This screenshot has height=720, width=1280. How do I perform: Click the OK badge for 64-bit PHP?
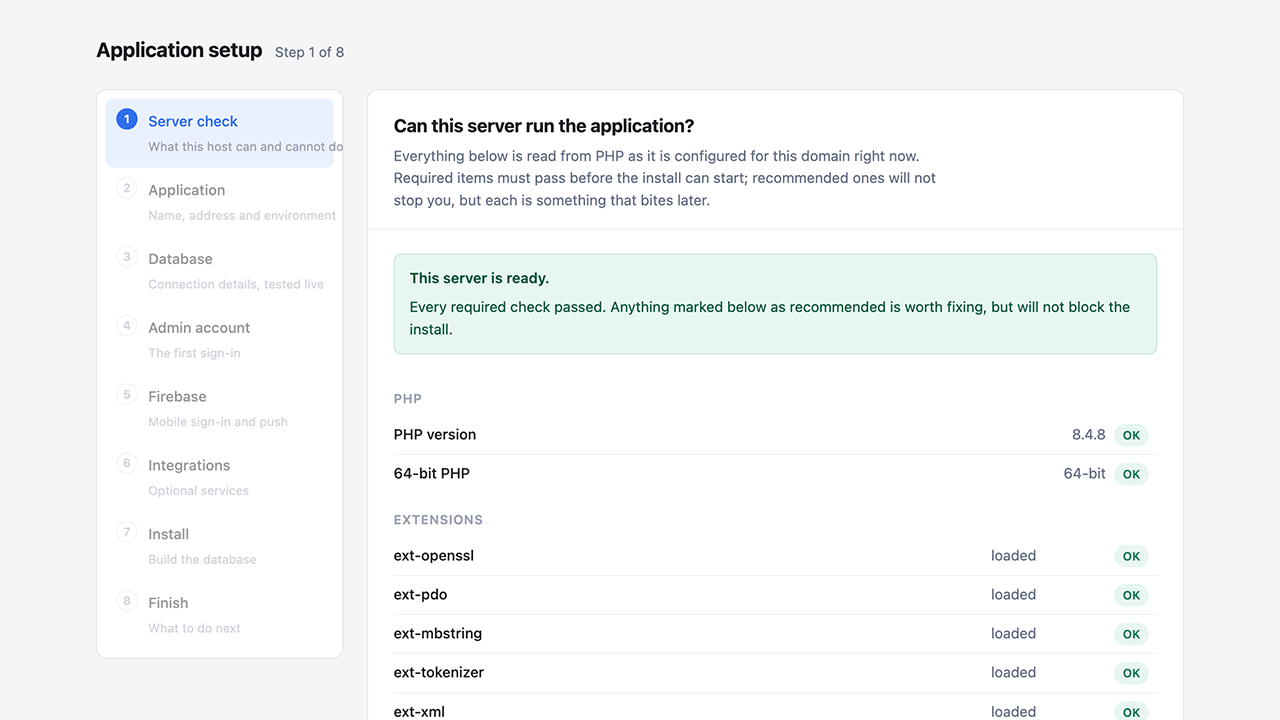point(1131,474)
